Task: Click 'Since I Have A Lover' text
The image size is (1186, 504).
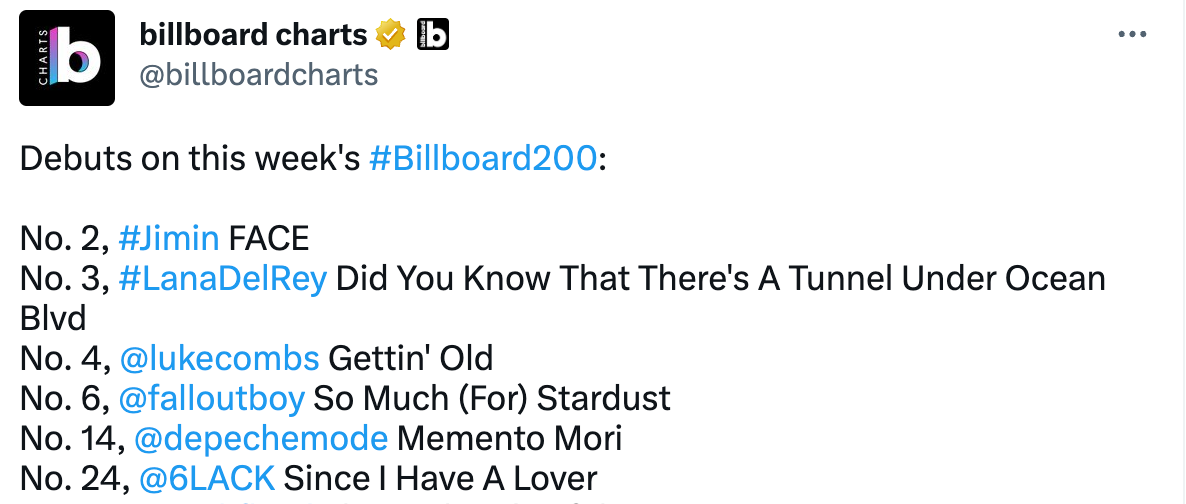Action: [440, 478]
